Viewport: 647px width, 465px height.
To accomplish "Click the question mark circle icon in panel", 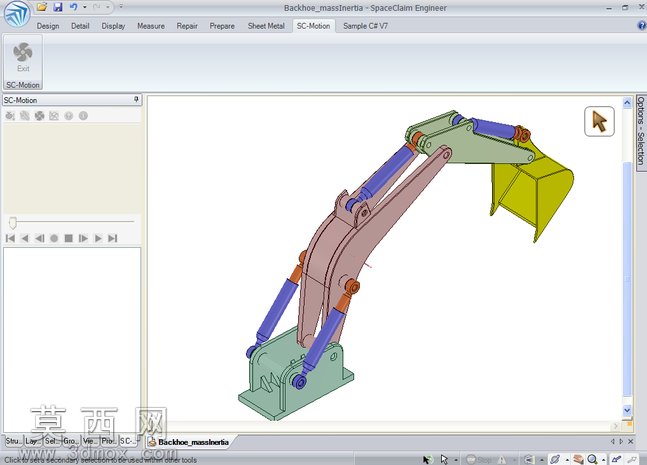I will (x=68, y=116).
